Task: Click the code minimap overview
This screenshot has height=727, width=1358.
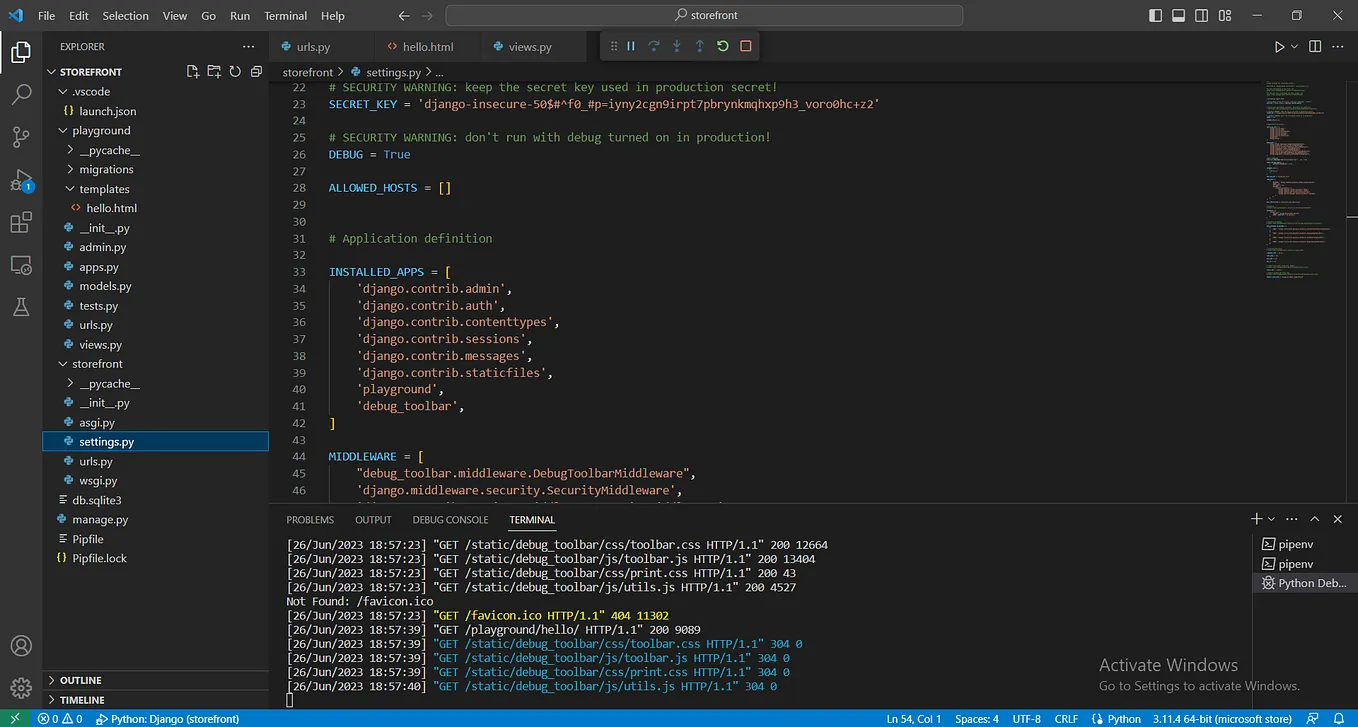Action: pyautogui.click(x=1293, y=180)
